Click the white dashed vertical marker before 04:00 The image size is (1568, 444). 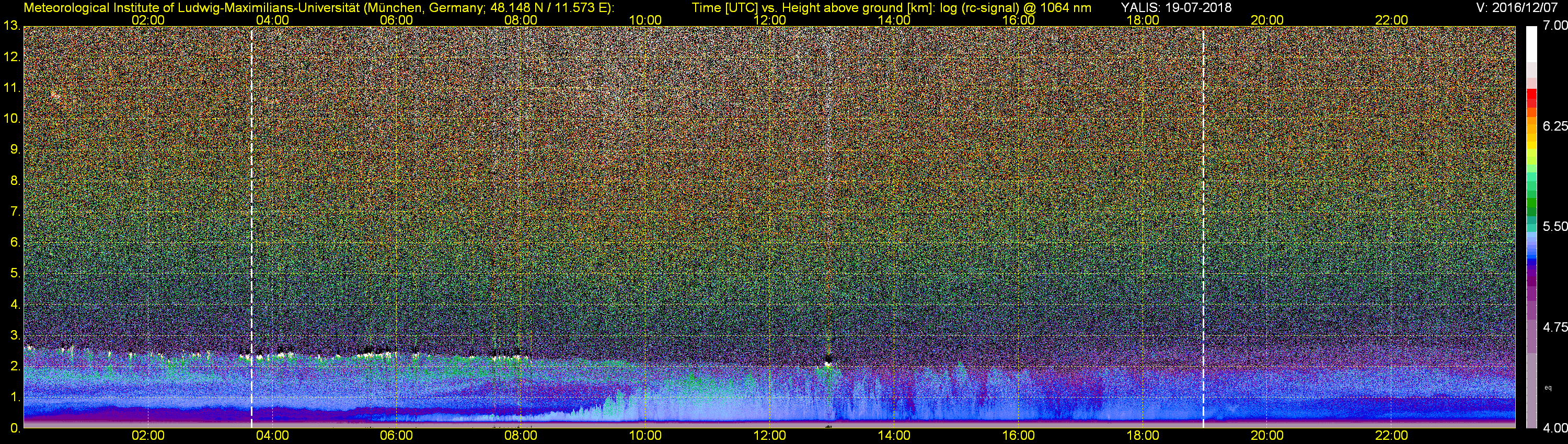(x=251, y=227)
